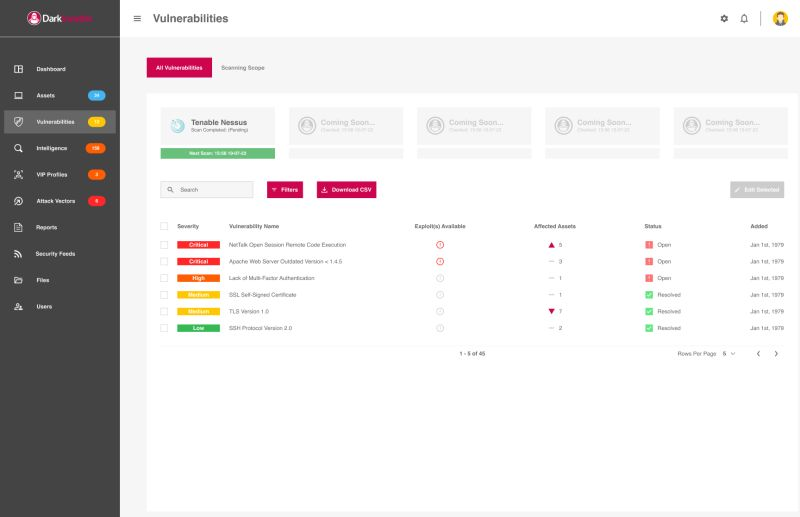Click 'SSH Protocol Version 2.0' vulnerability name
Image resolution: width=800 pixels, height=517 pixels.
point(260,328)
